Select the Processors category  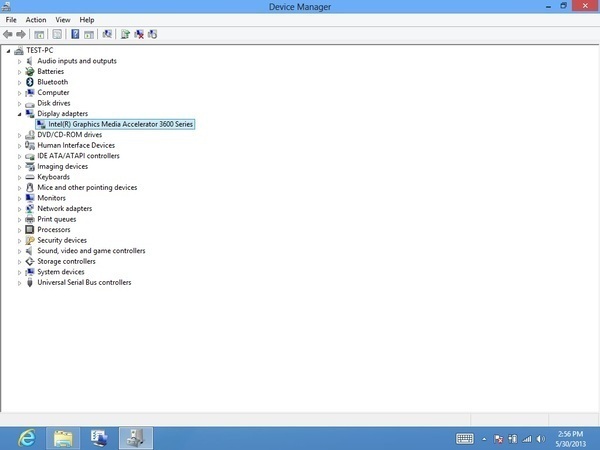point(53,230)
